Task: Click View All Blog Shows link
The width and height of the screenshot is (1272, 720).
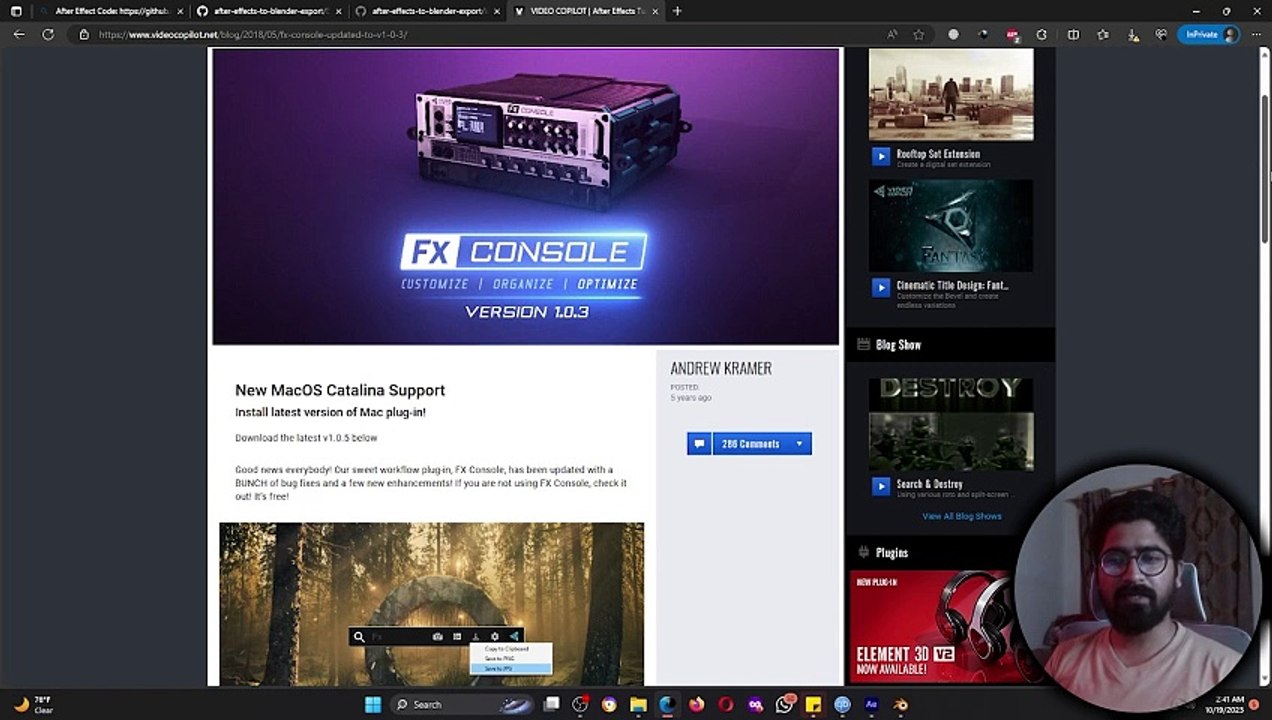Action: pos(962,516)
